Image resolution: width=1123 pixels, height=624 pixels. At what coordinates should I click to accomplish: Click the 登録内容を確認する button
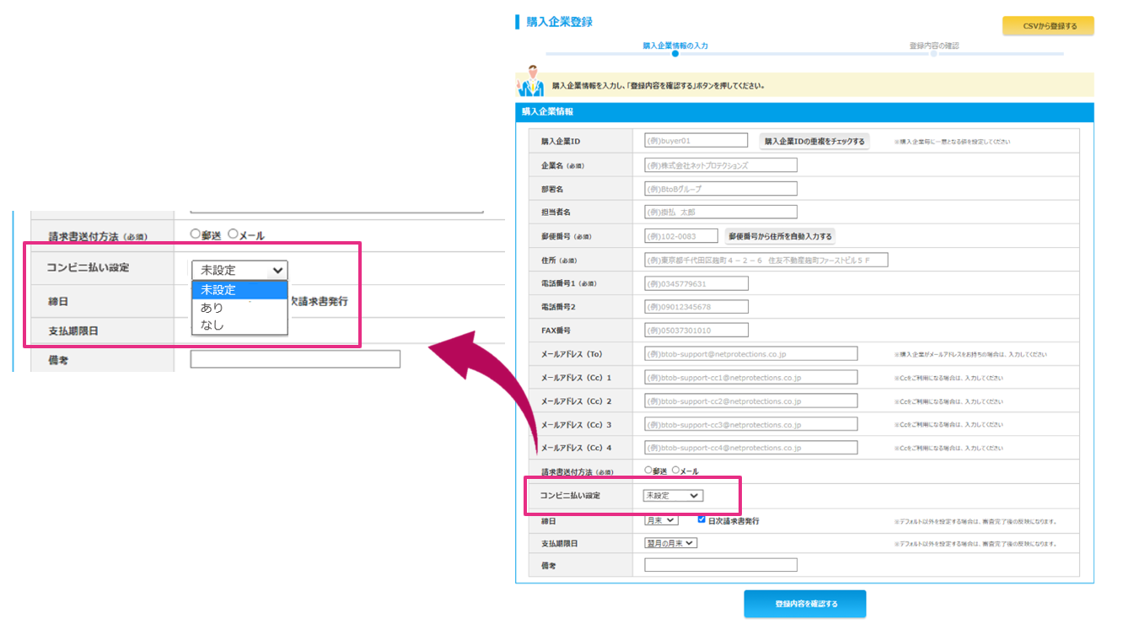[805, 604]
